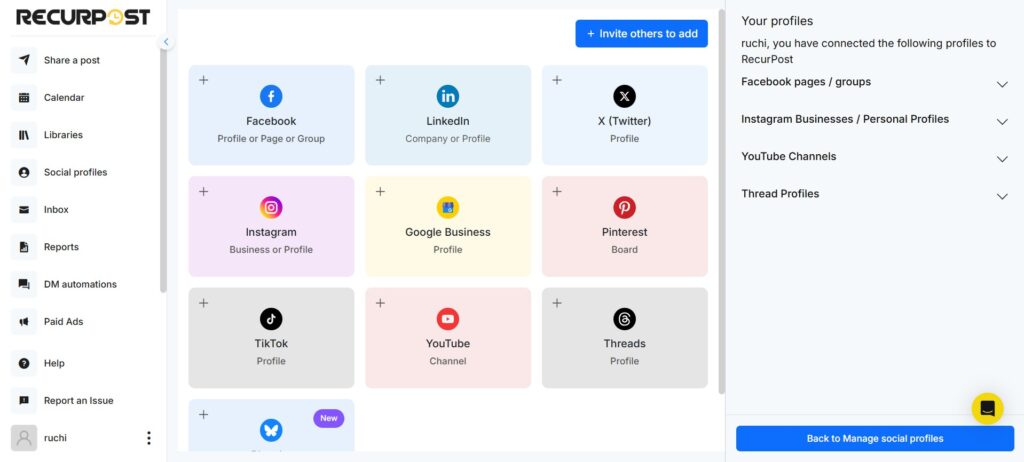1024x462 pixels.
Task: Open Inbox from the sidebar
Action: point(56,210)
